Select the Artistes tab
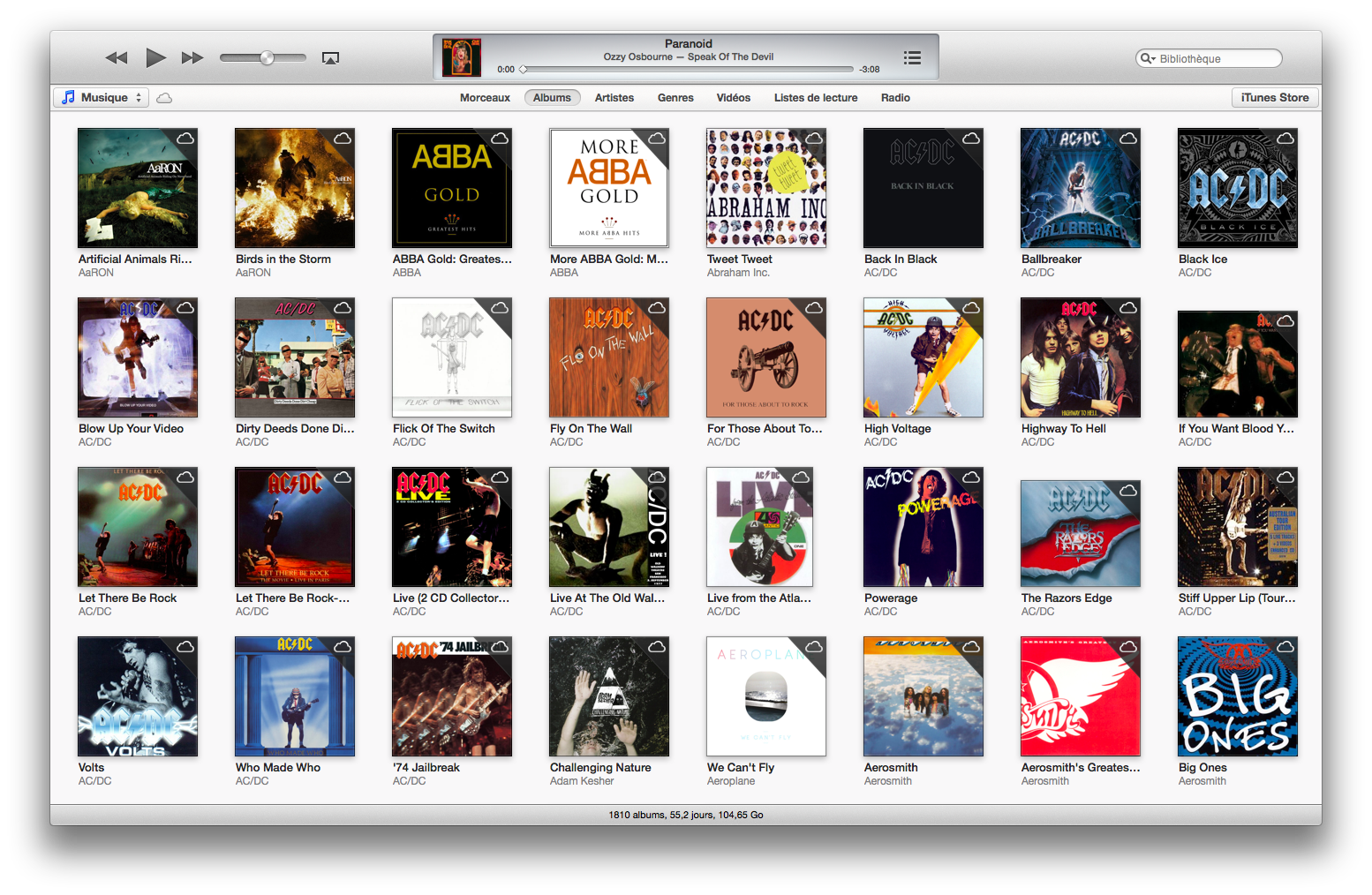The height and width of the screenshot is (895, 1372). [614, 98]
